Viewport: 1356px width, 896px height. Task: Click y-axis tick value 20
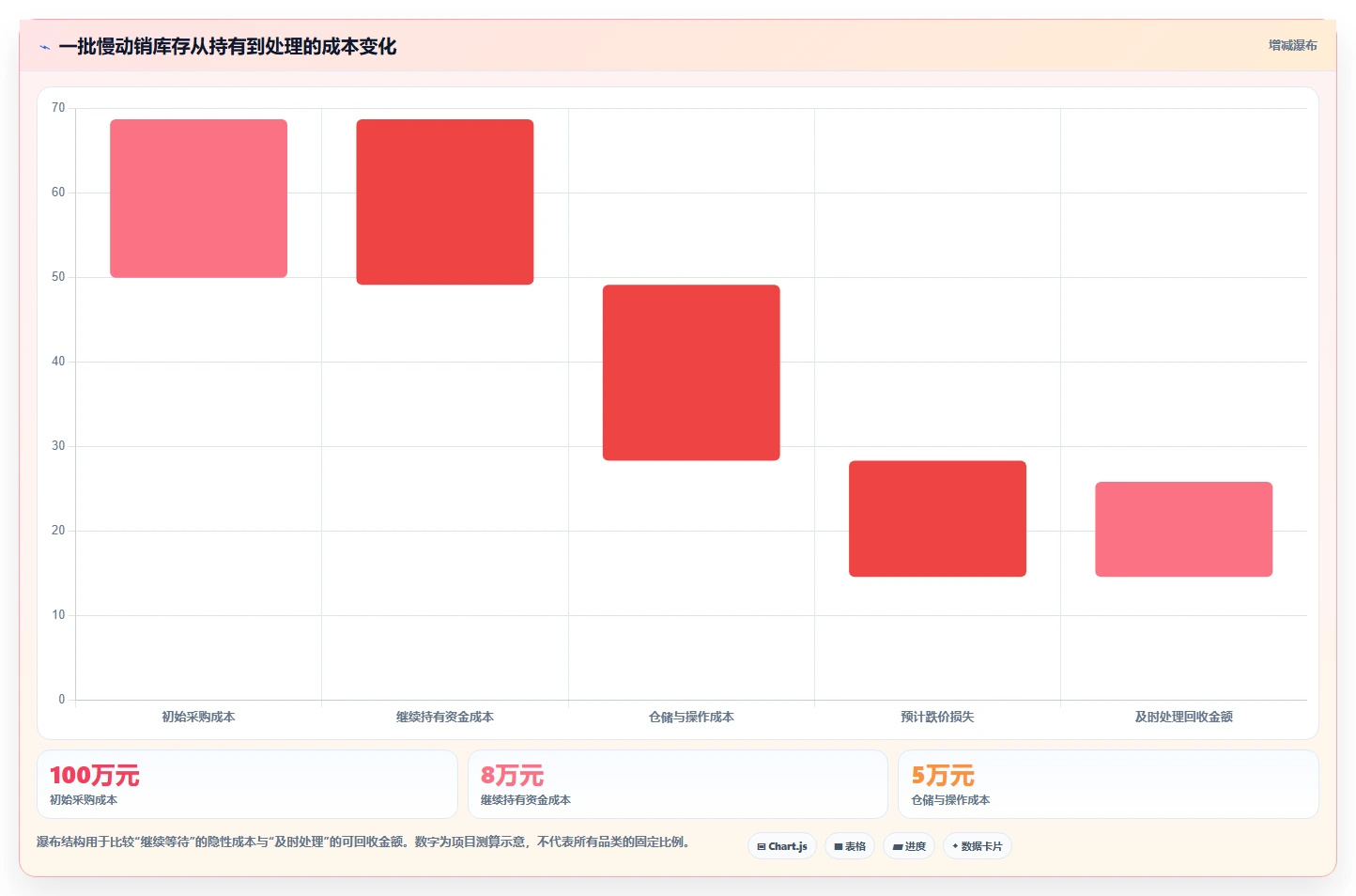(58, 531)
